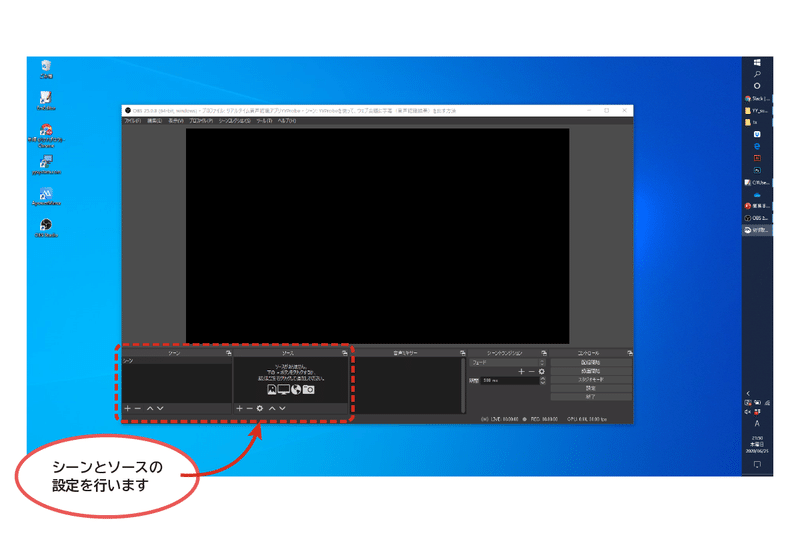800x533 pixels.
Task: Open the File menu in OBS
Action: click(x=133, y=121)
